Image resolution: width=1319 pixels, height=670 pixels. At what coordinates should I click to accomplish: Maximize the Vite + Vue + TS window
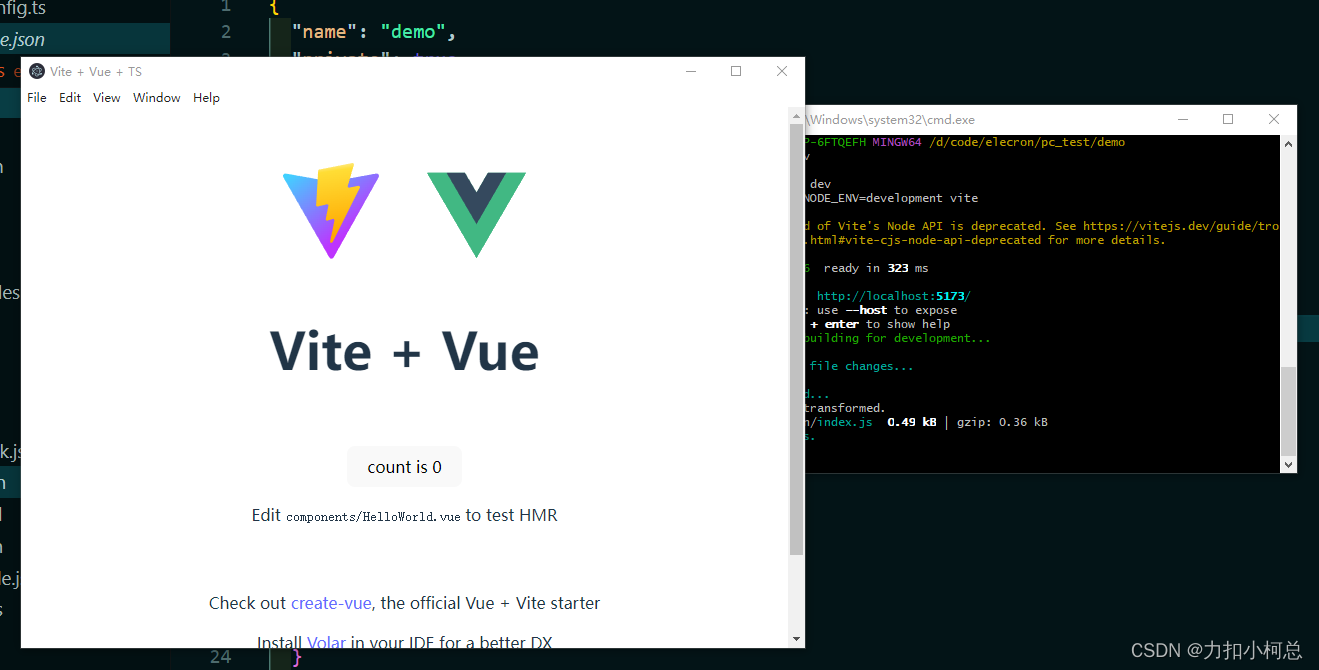[x=736, y=71]
